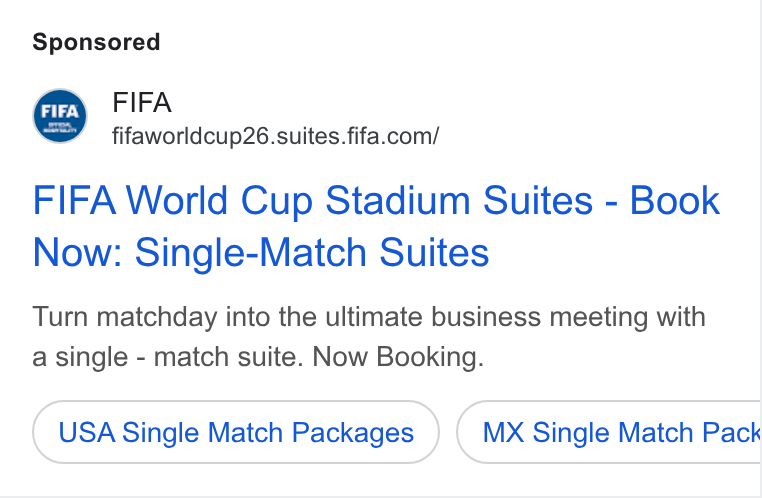The image size is (762, 498).
Task: Click the 'Packages' text in the USA chip
Action: tap(353, 433)
